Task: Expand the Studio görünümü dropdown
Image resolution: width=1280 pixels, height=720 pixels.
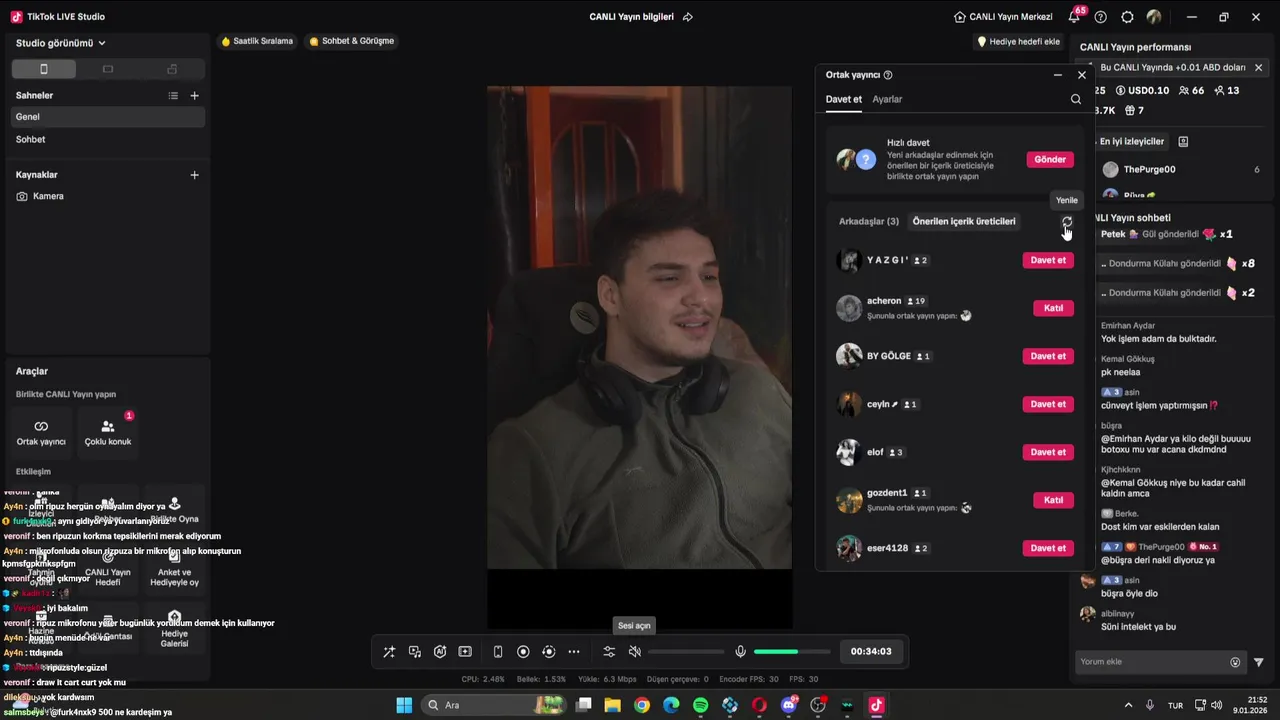Action: (x=61, y=43)
